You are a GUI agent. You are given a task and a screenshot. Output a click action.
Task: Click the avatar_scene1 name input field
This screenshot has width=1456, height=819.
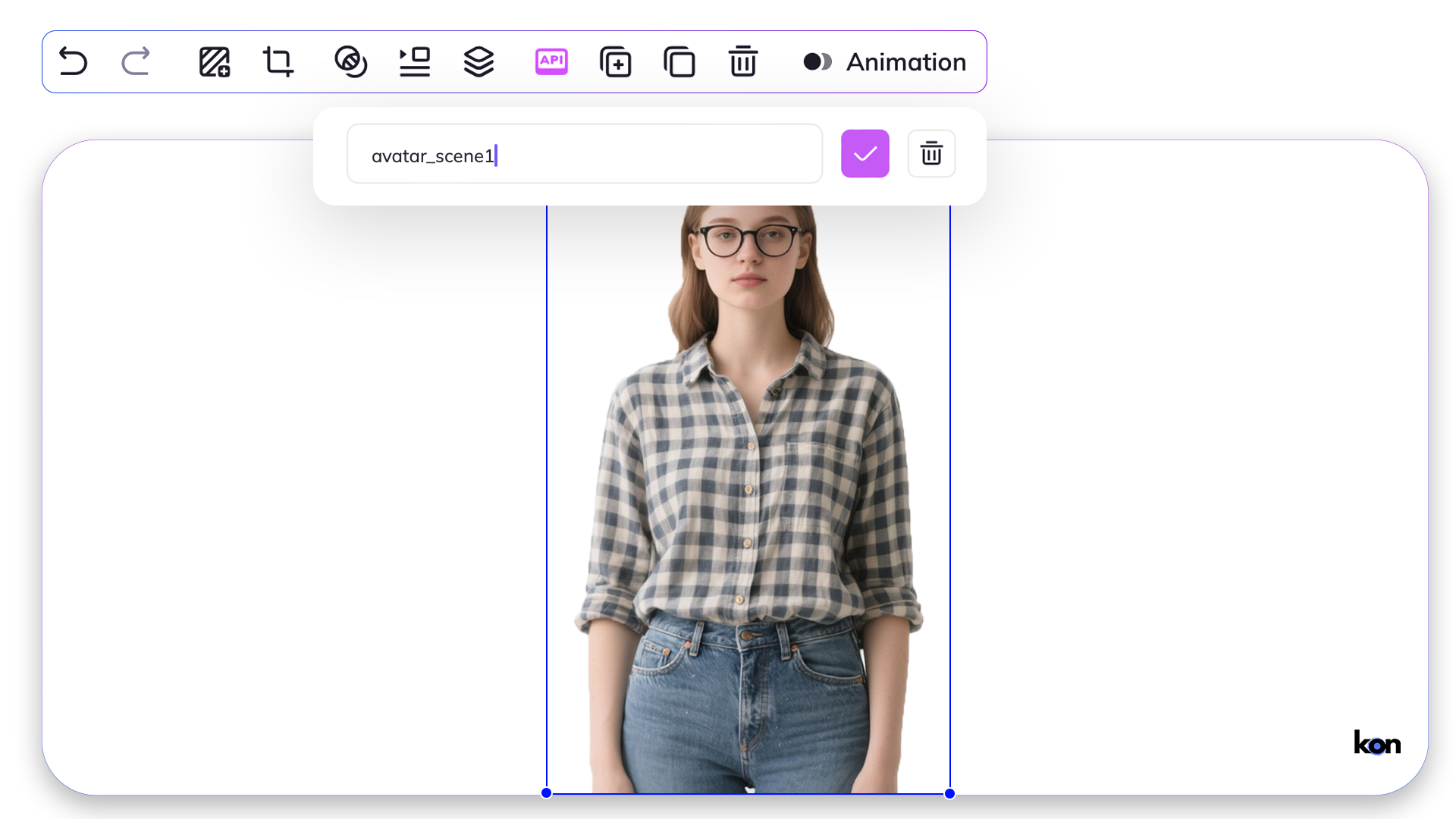pyautogui.click(x=584, y=154)
